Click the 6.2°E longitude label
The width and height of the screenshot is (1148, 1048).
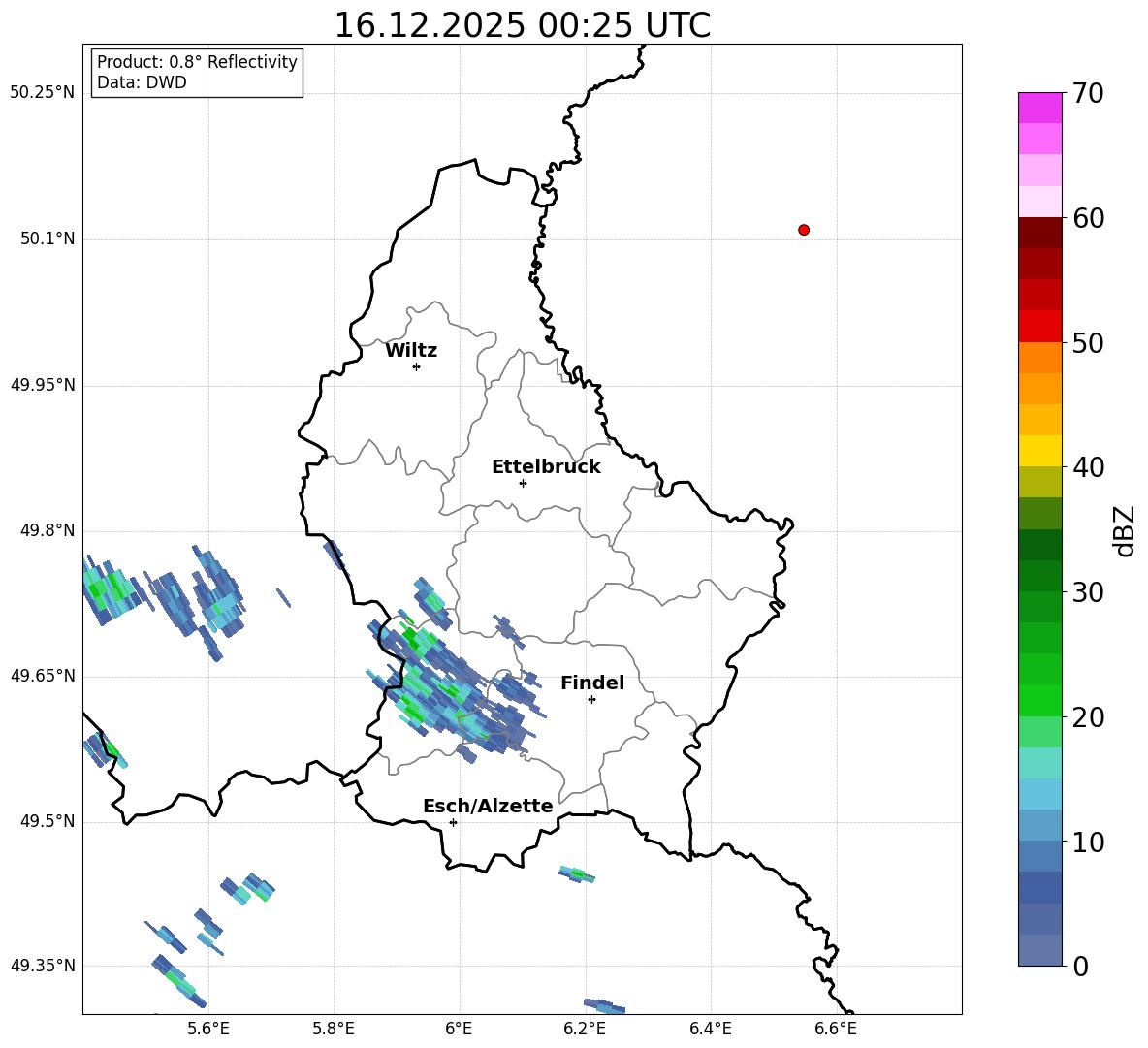[x=585, y=1029]
